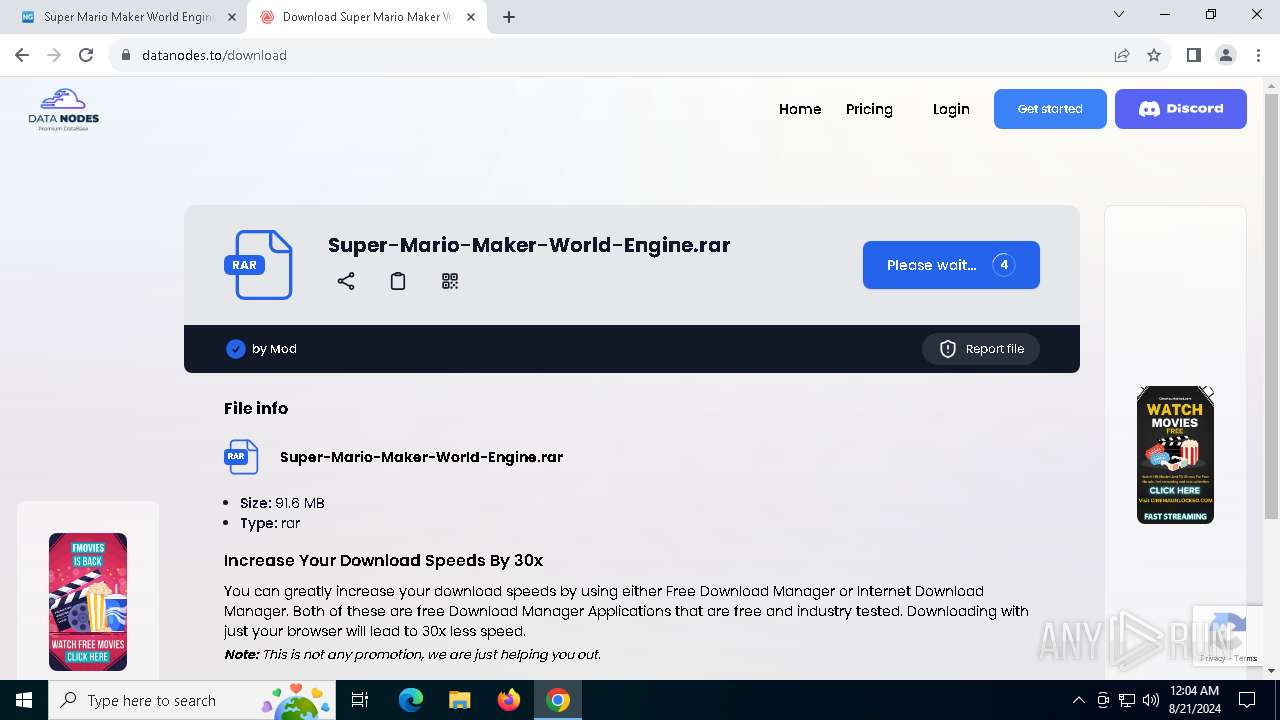Click the Size: 91.6 MB text

[282, 503]
